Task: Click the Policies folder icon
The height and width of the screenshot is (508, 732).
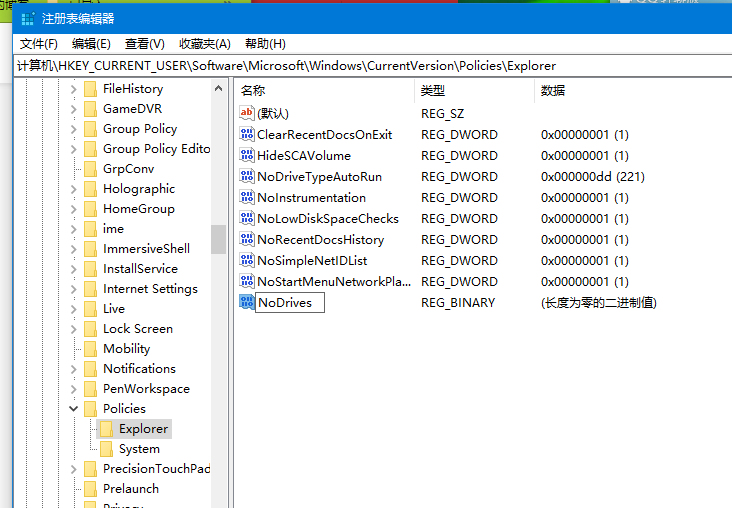Action: 91,409
